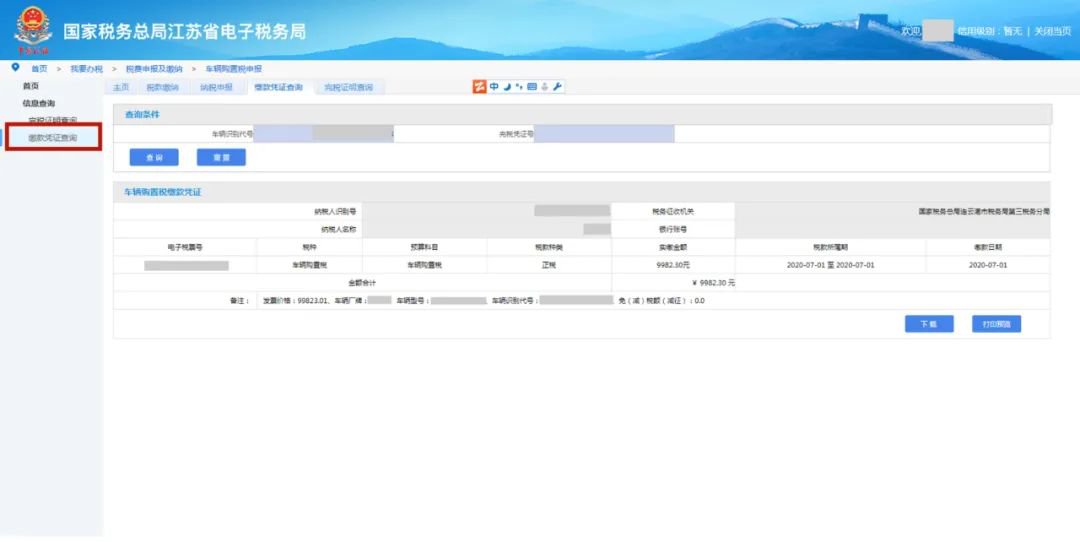Image resolution: width=1080 pixels, height=542 pixels.
Task: Click the tax bureau emblem logo
Action: click(32, 29)
